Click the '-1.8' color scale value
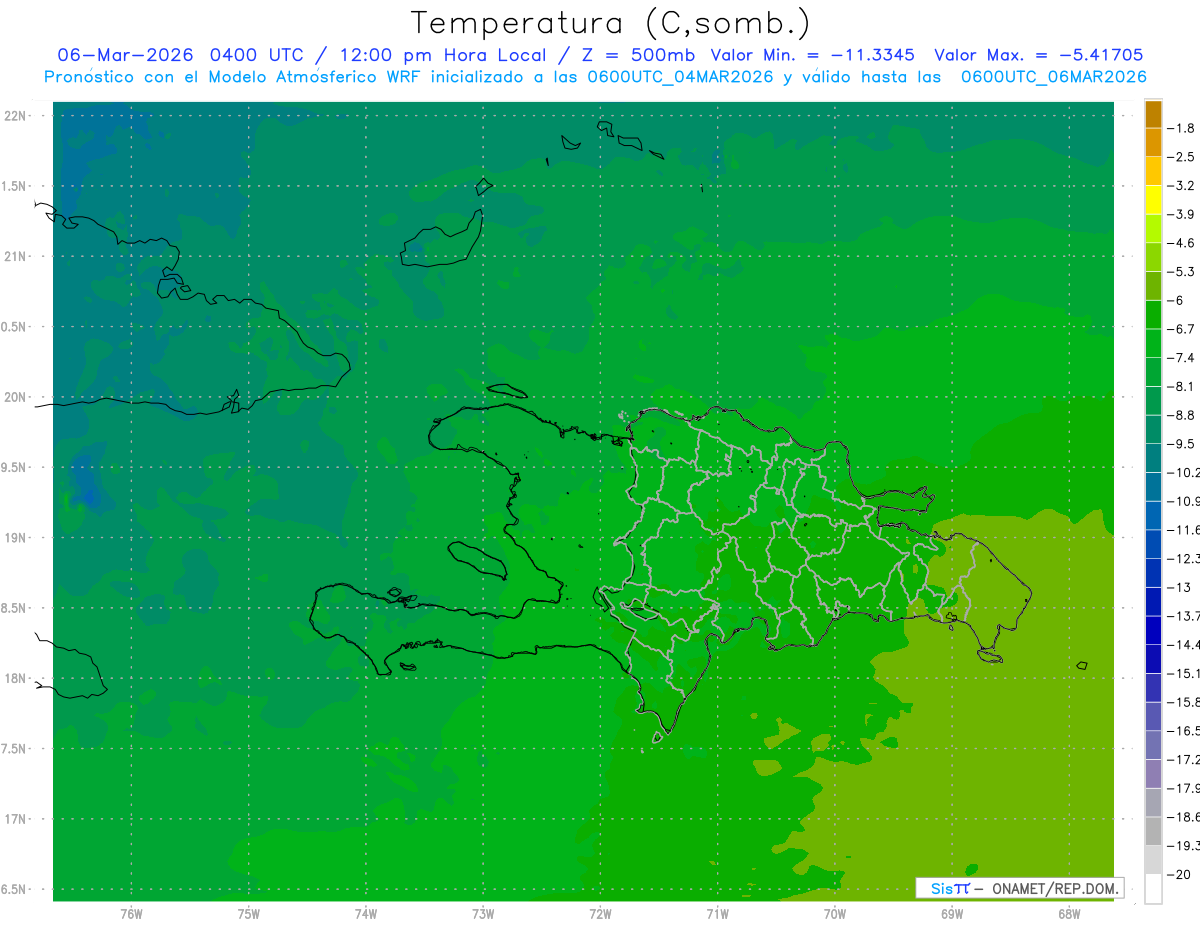This screenshot has height=927, width=1200. click(x=1182, y=128)
